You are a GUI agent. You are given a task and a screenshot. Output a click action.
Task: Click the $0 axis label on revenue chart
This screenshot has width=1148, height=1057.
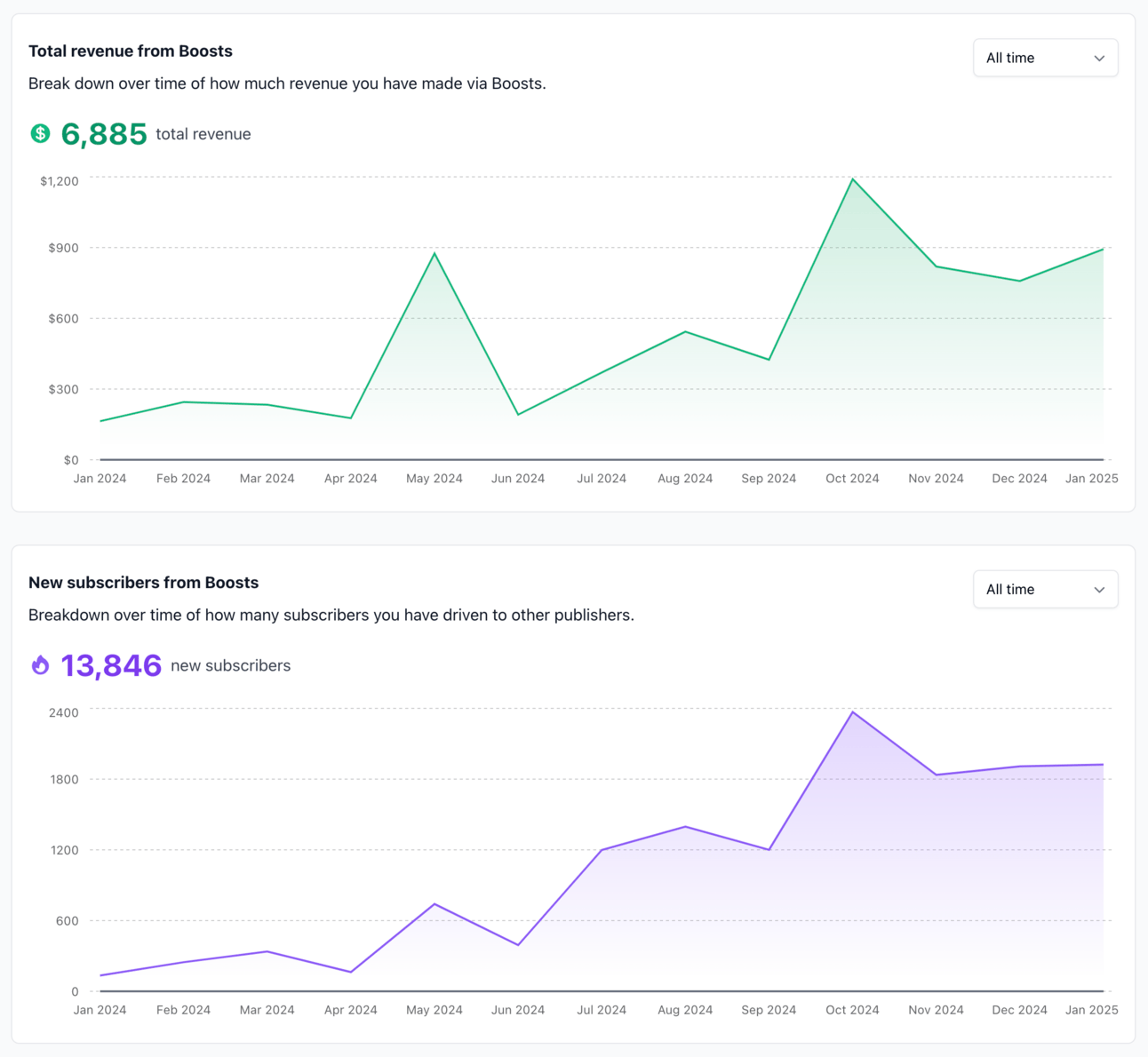click(x=71, y=460)
